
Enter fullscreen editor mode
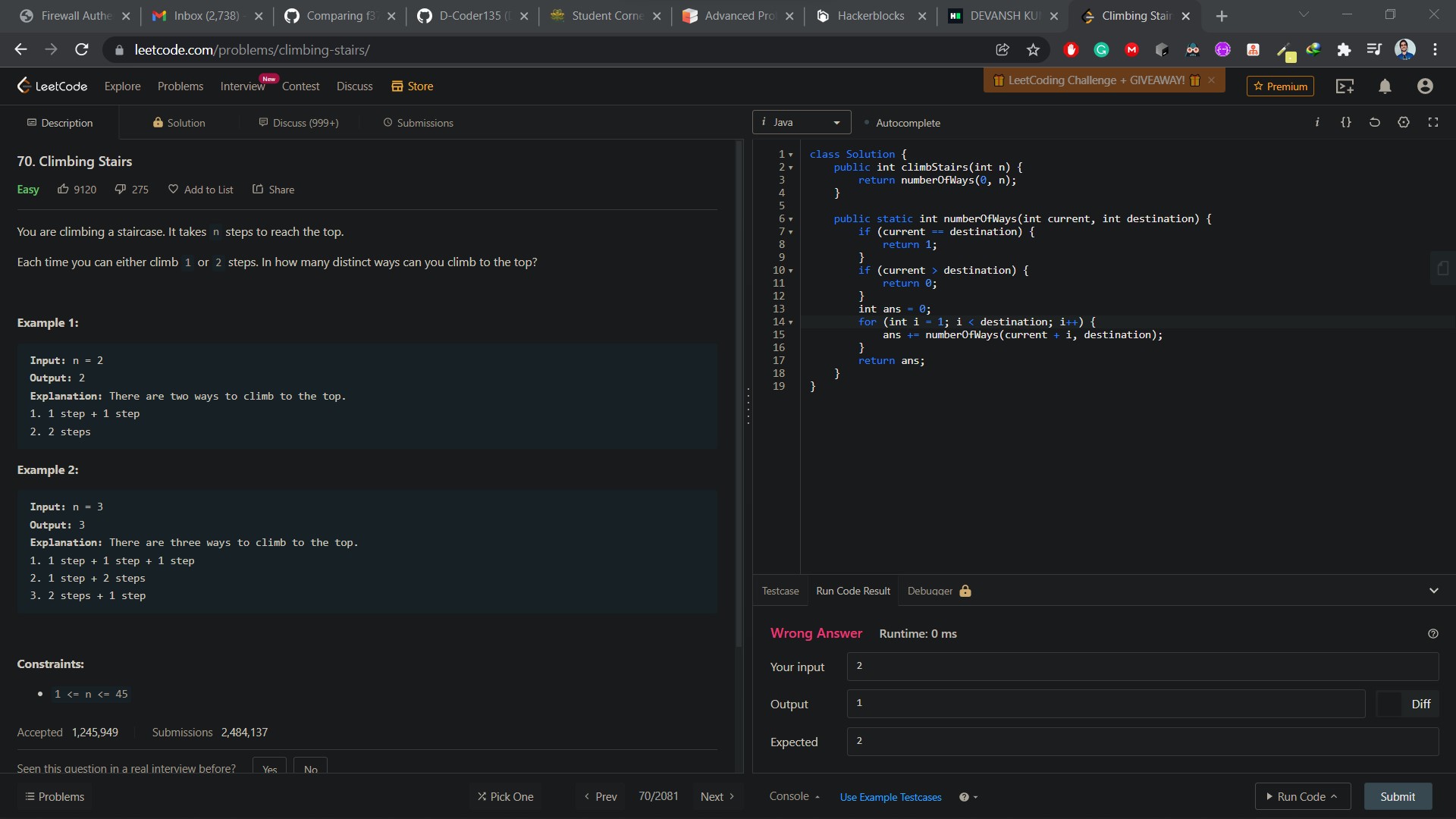[1433, 122]
